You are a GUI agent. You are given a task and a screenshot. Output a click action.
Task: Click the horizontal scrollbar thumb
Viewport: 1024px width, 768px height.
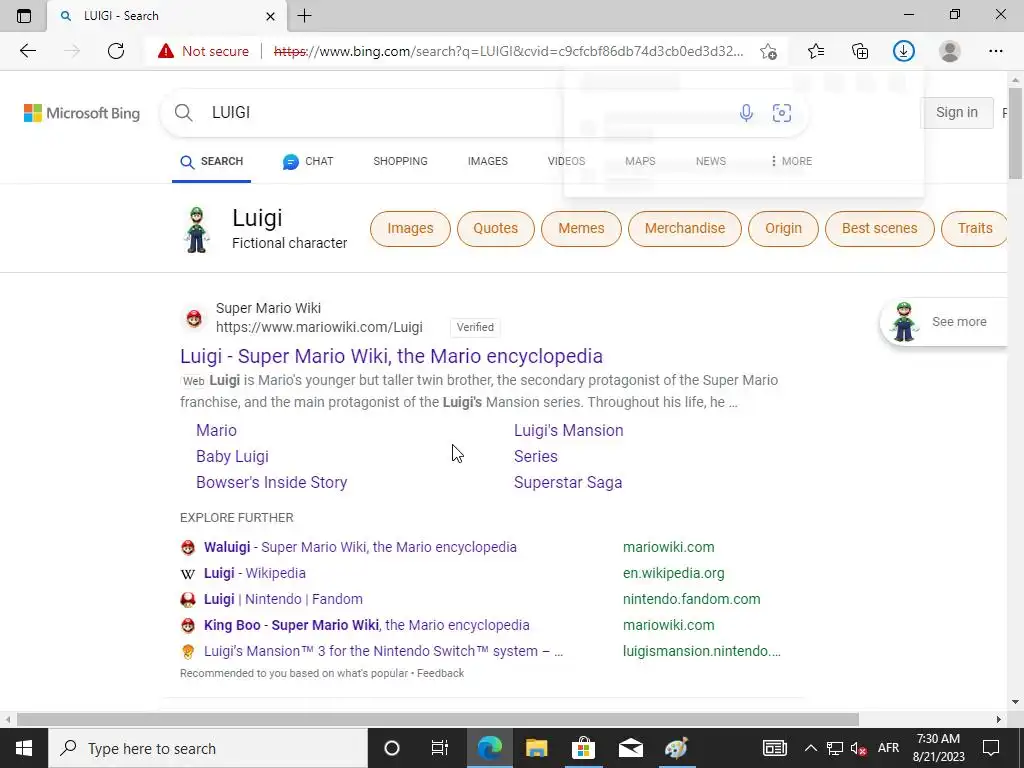[438, 719]
